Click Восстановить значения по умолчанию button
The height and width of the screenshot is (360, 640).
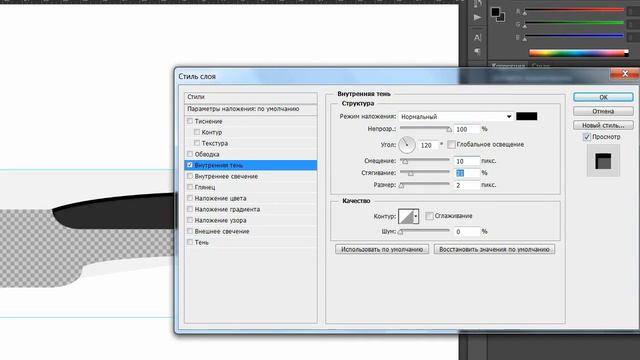click(494, 249)
